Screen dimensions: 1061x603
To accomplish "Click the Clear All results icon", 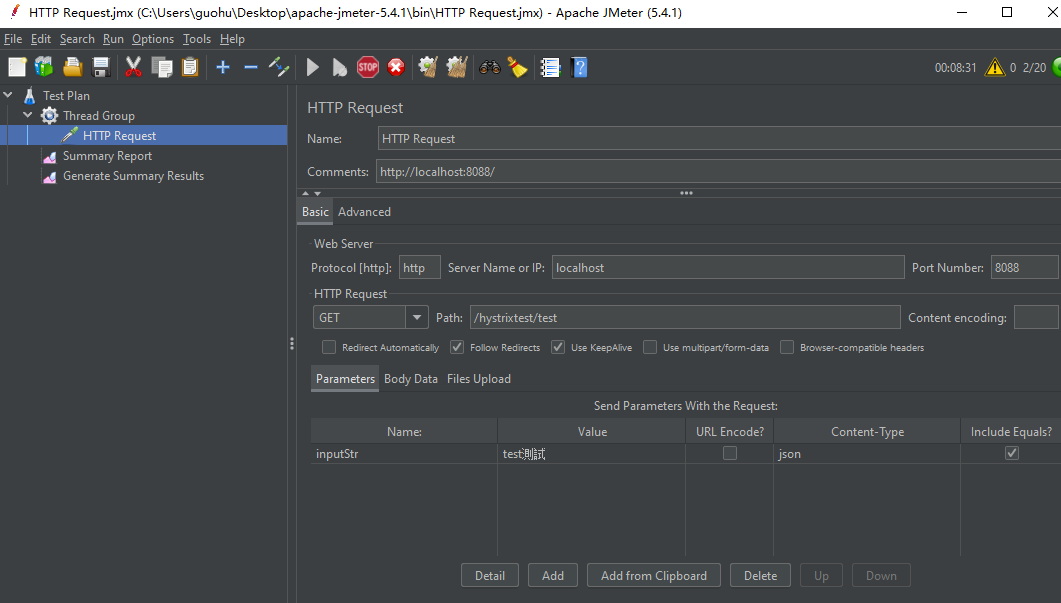I will tap(457, 67).
